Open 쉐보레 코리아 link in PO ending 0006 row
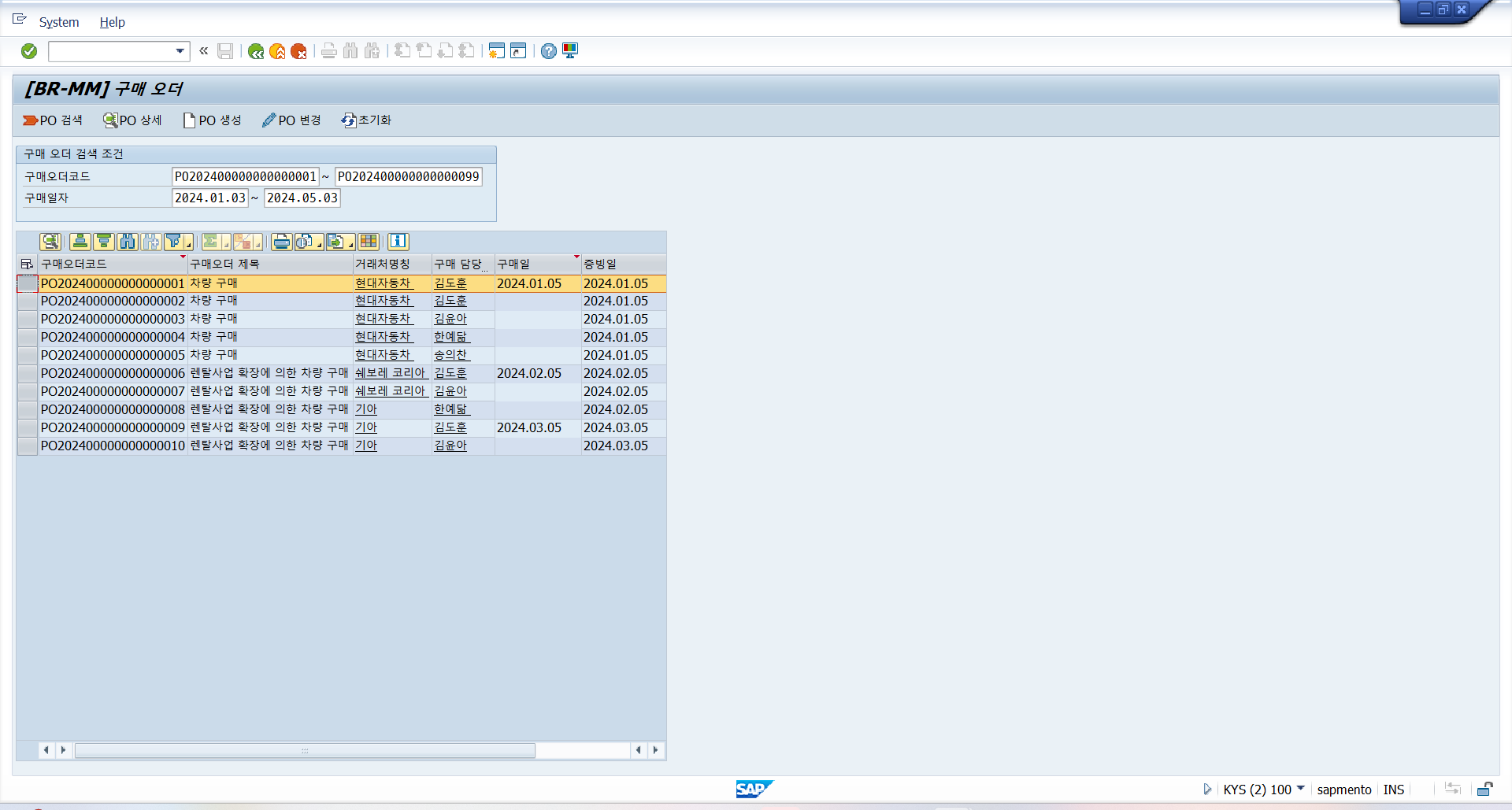Image resolution: width=1512 pixels, height=810 pixels. click(x=391, y=373)
